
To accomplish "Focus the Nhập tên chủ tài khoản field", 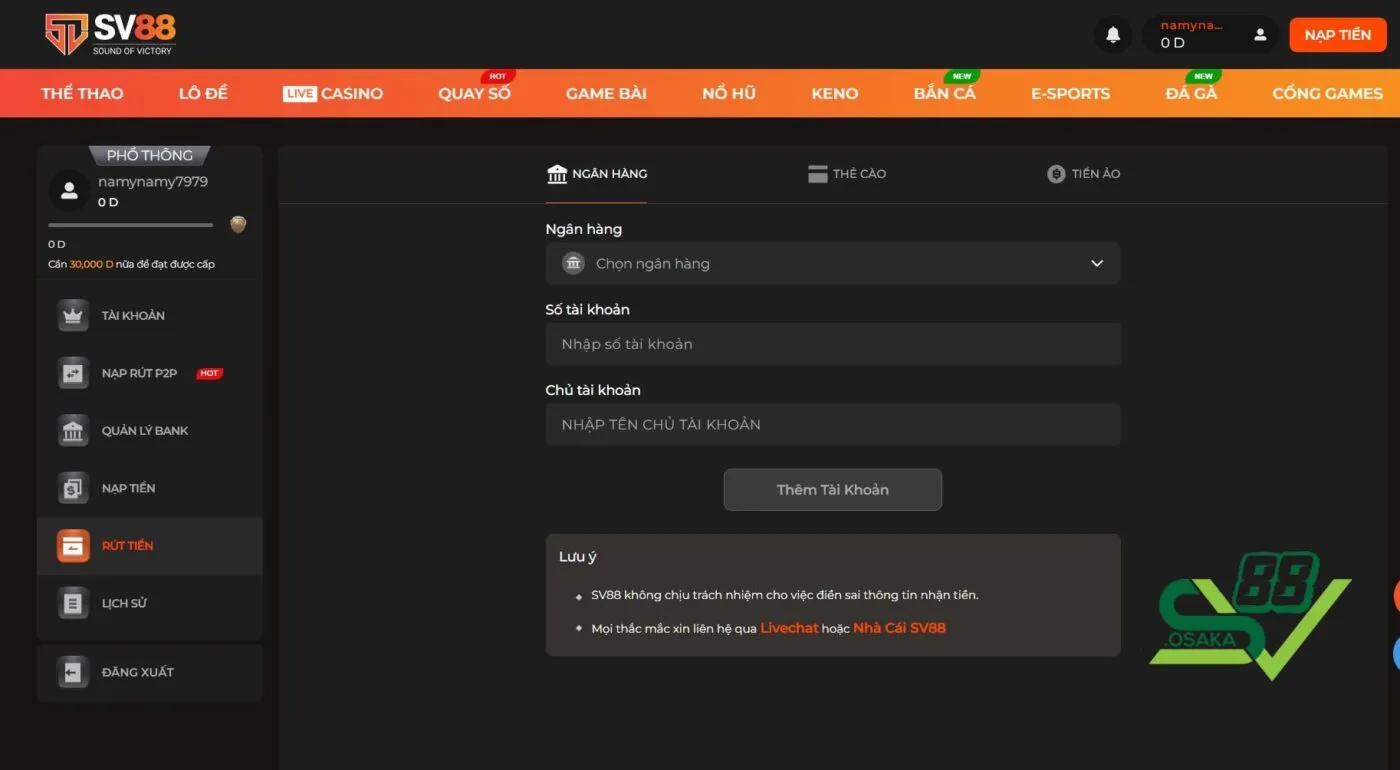I will [833, 424].
